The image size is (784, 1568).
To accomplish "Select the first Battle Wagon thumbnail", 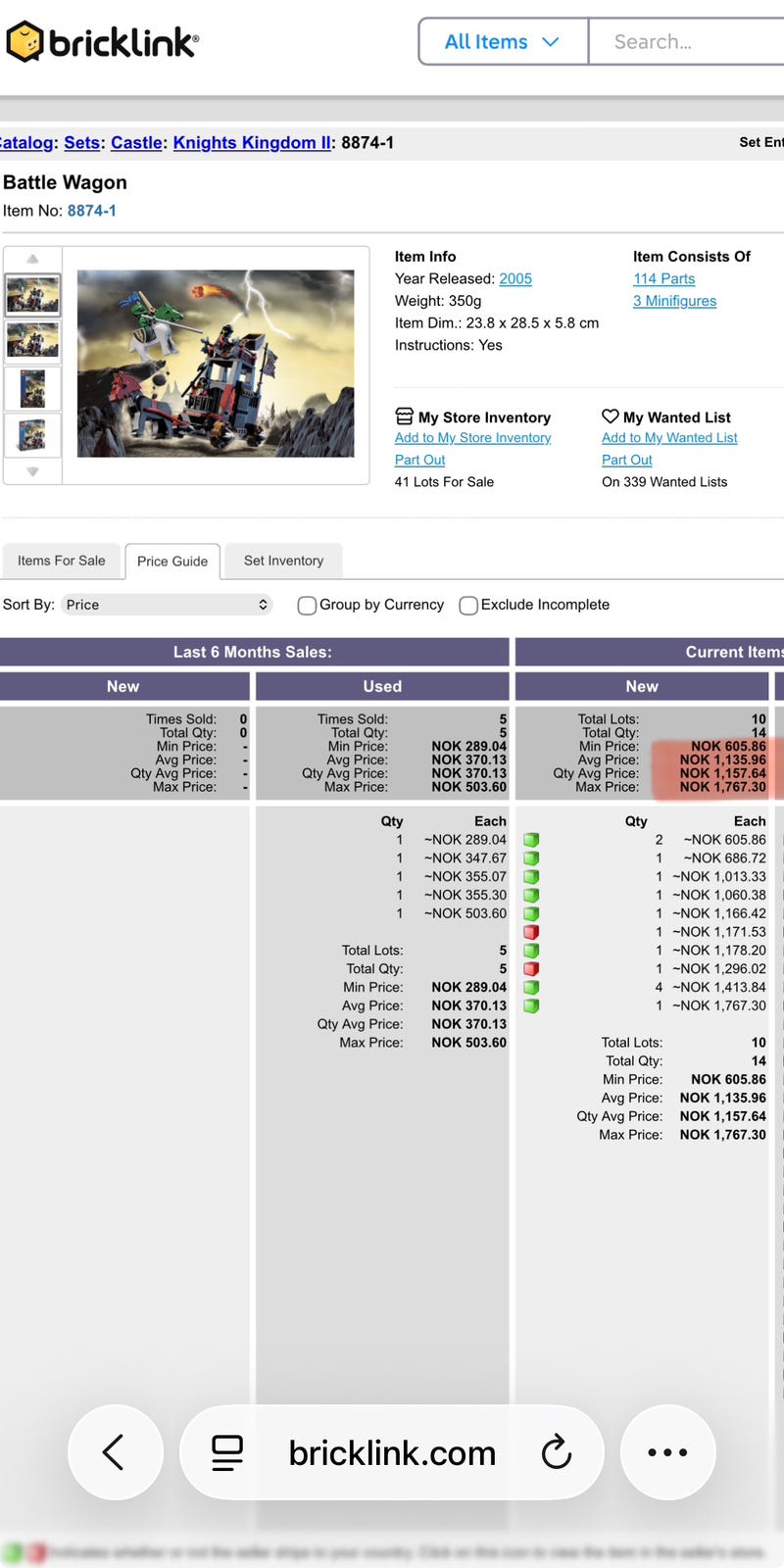I will (x=32, y=294).
